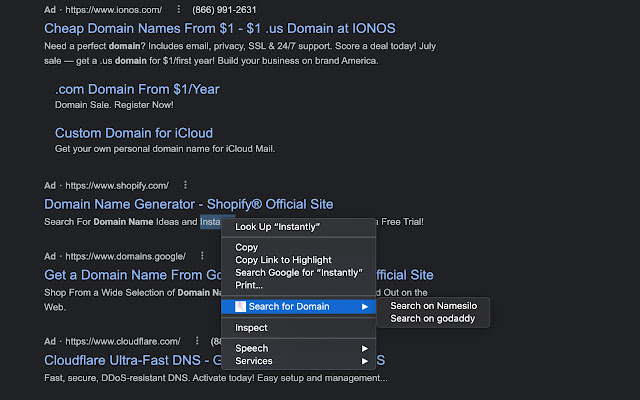Open Cloudflare Ultra-Fast DNS link

[x=133, y=360]
